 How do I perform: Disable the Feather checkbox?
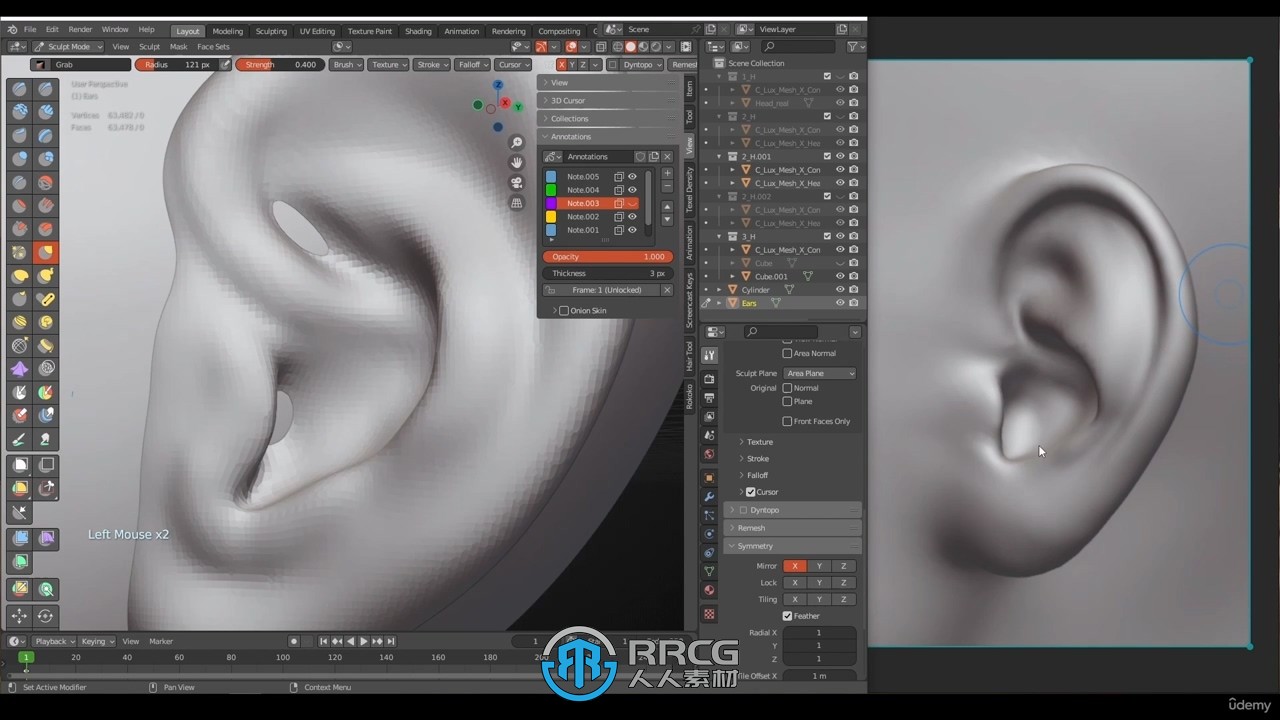[787, 616]
